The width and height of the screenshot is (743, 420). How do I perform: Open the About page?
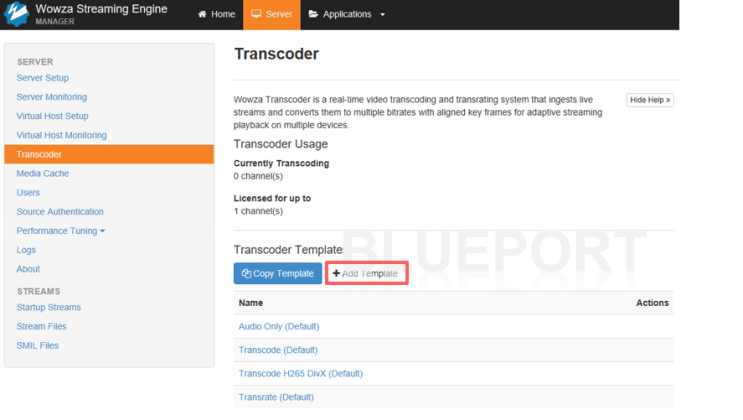(28, 269)
